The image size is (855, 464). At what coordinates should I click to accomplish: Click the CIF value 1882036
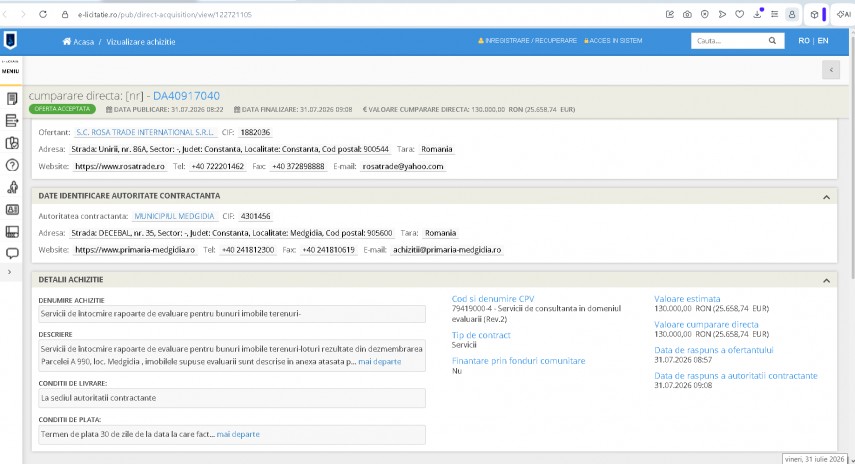tap(255, 132)
